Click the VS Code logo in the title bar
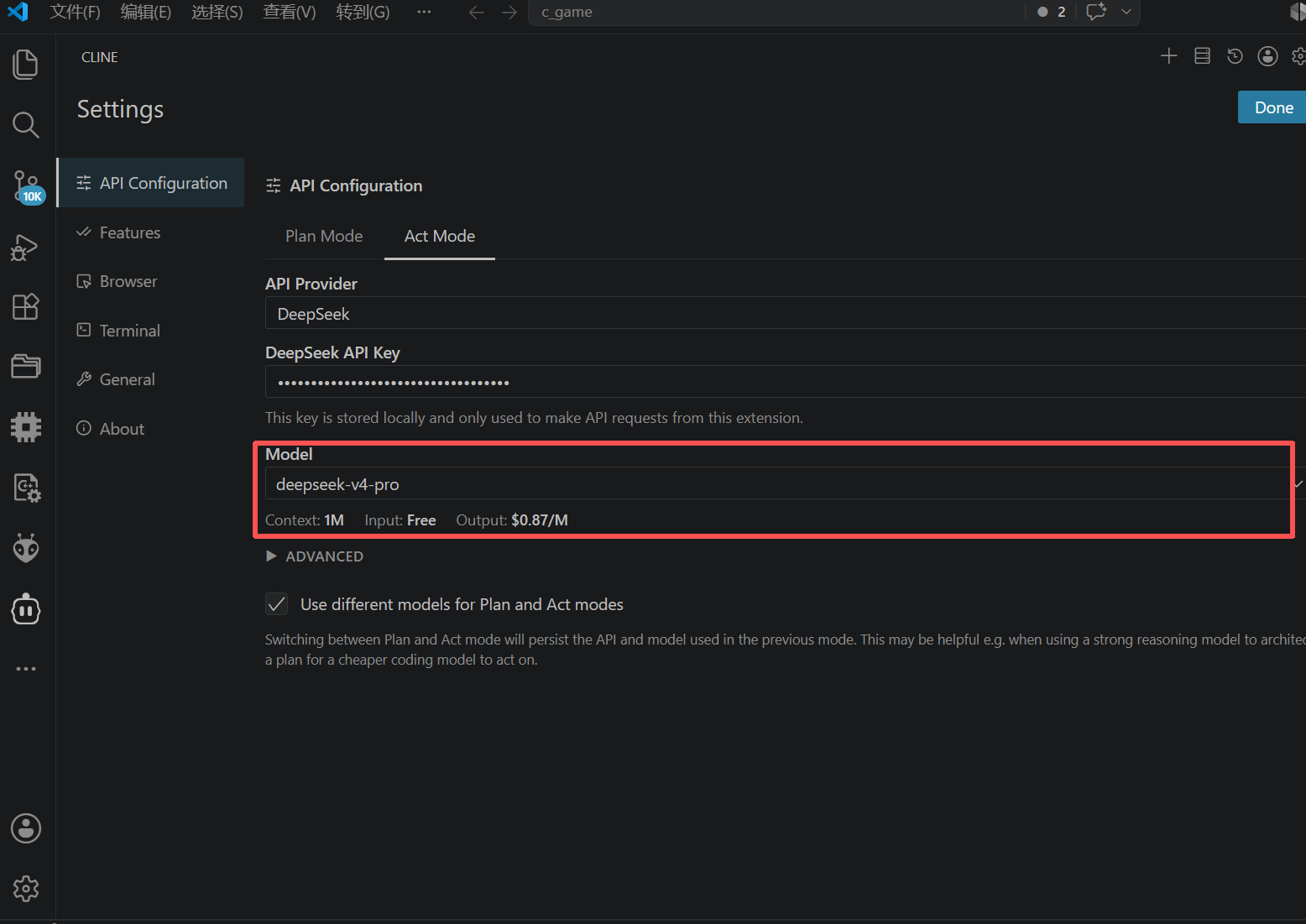This screenshot has width=1306, height=924. point(17,12)
